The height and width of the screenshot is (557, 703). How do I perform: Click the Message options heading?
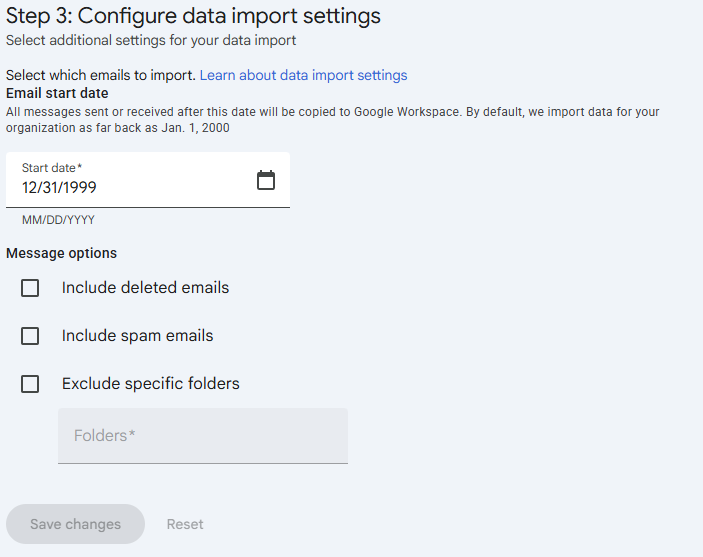point(61,253)
